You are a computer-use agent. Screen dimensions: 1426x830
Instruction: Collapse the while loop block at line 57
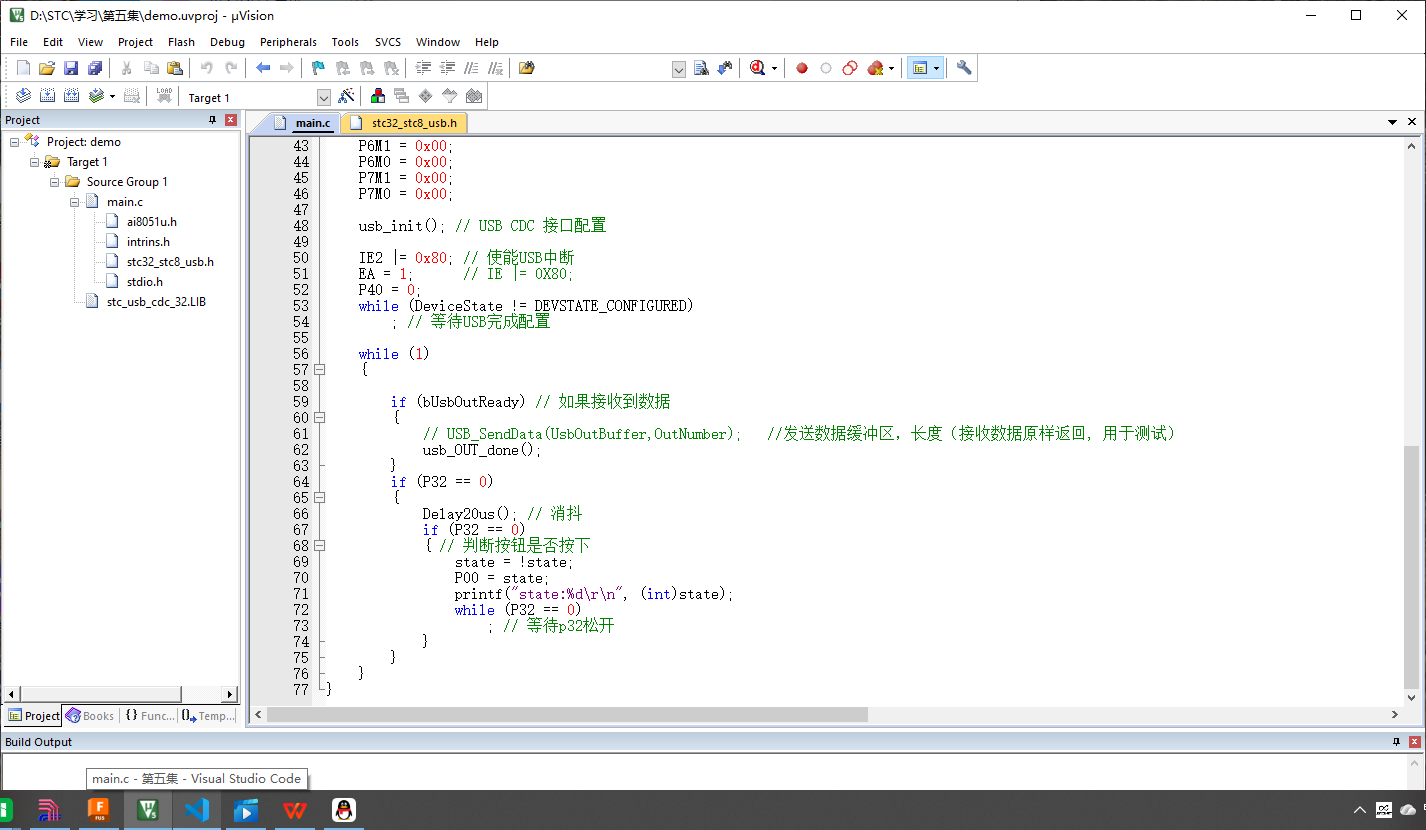click(x=318, y=368)
